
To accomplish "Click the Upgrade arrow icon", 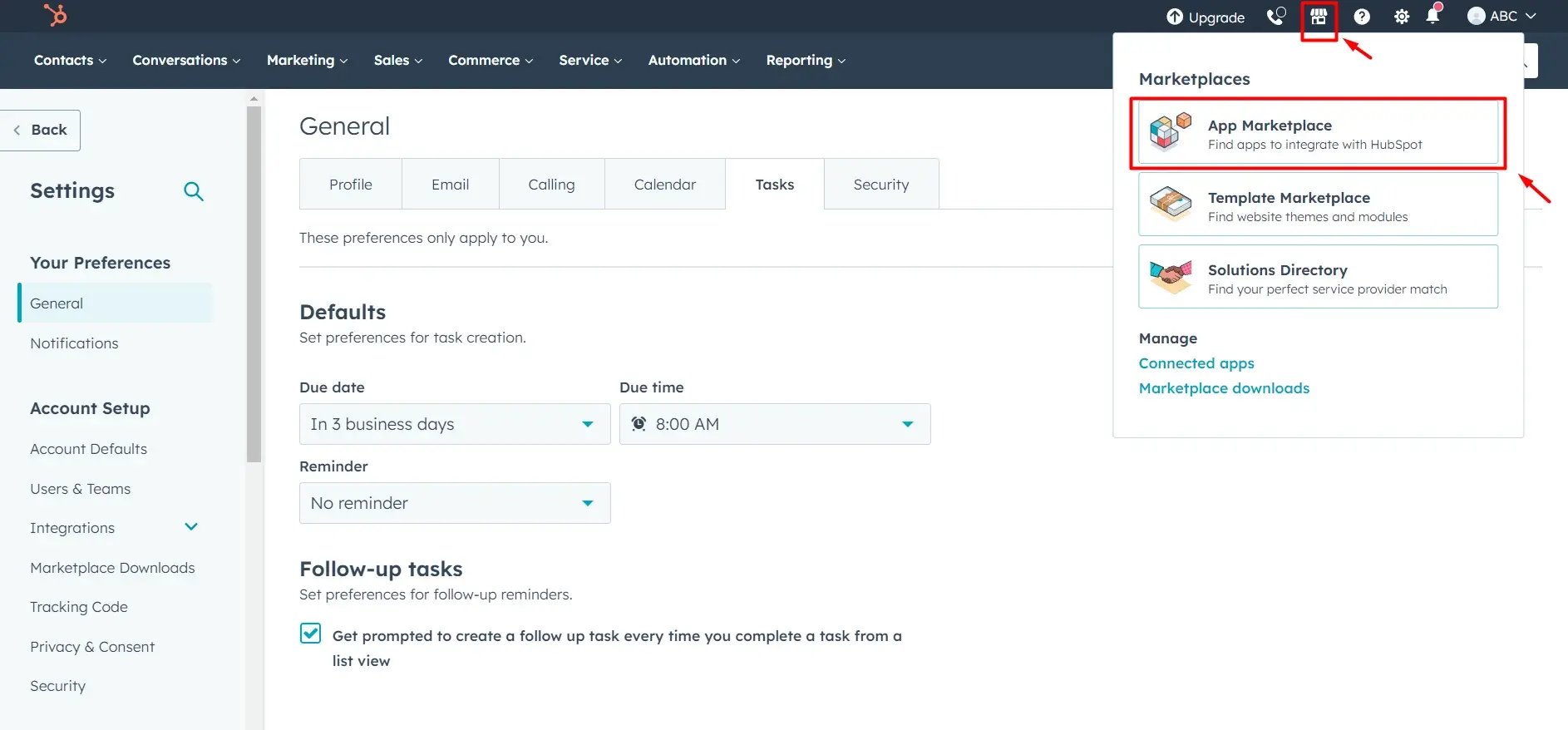I will tap(1175, 17).
